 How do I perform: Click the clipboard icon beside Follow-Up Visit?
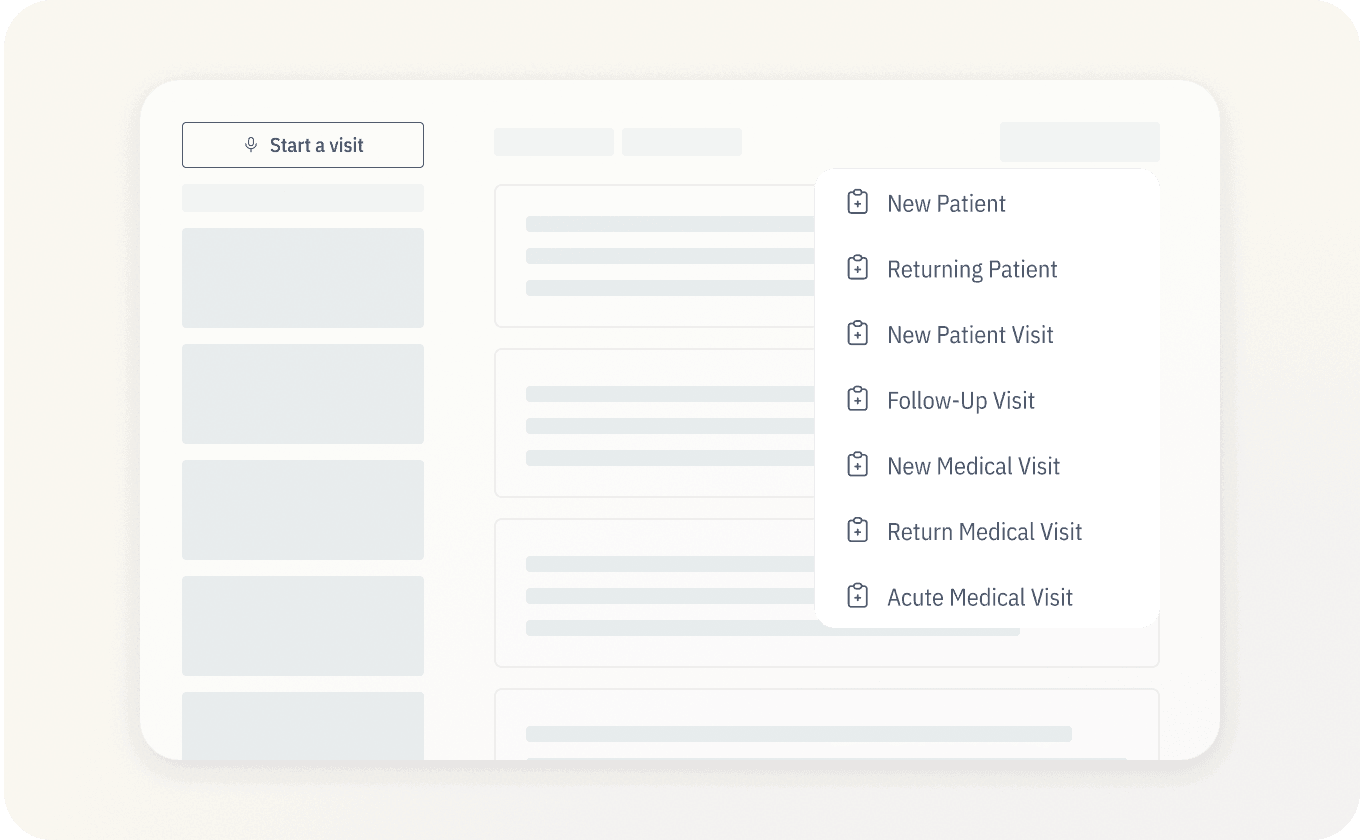tap(857, 398)
